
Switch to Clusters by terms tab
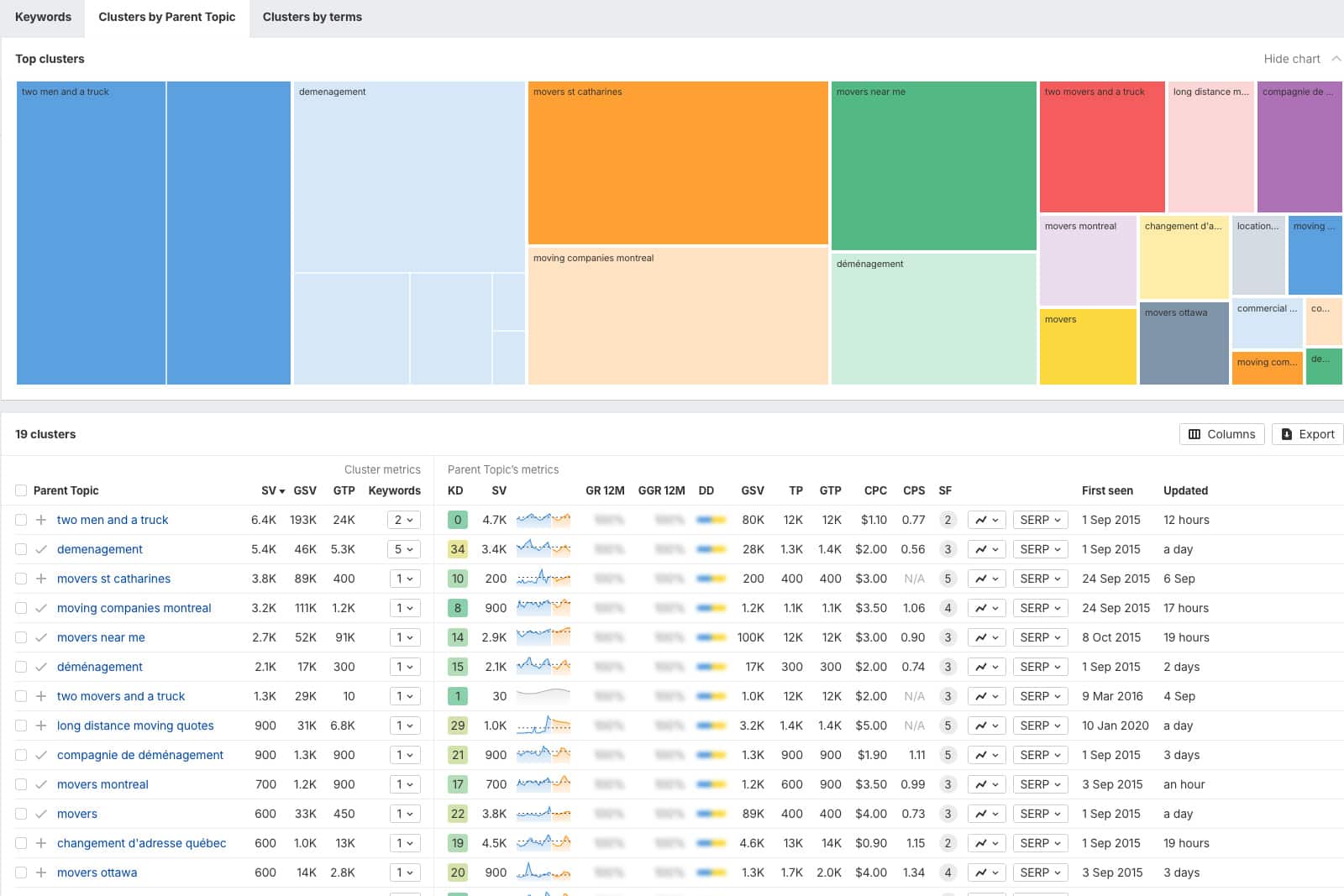click(x=312, y=17)
